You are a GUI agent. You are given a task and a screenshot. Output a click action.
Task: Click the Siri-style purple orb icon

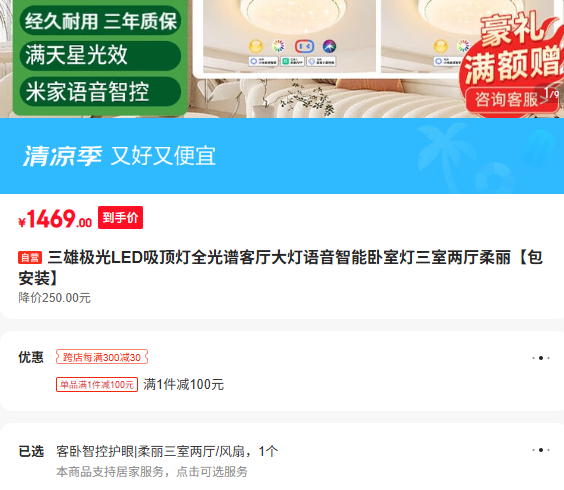click(x=329, y=46)
